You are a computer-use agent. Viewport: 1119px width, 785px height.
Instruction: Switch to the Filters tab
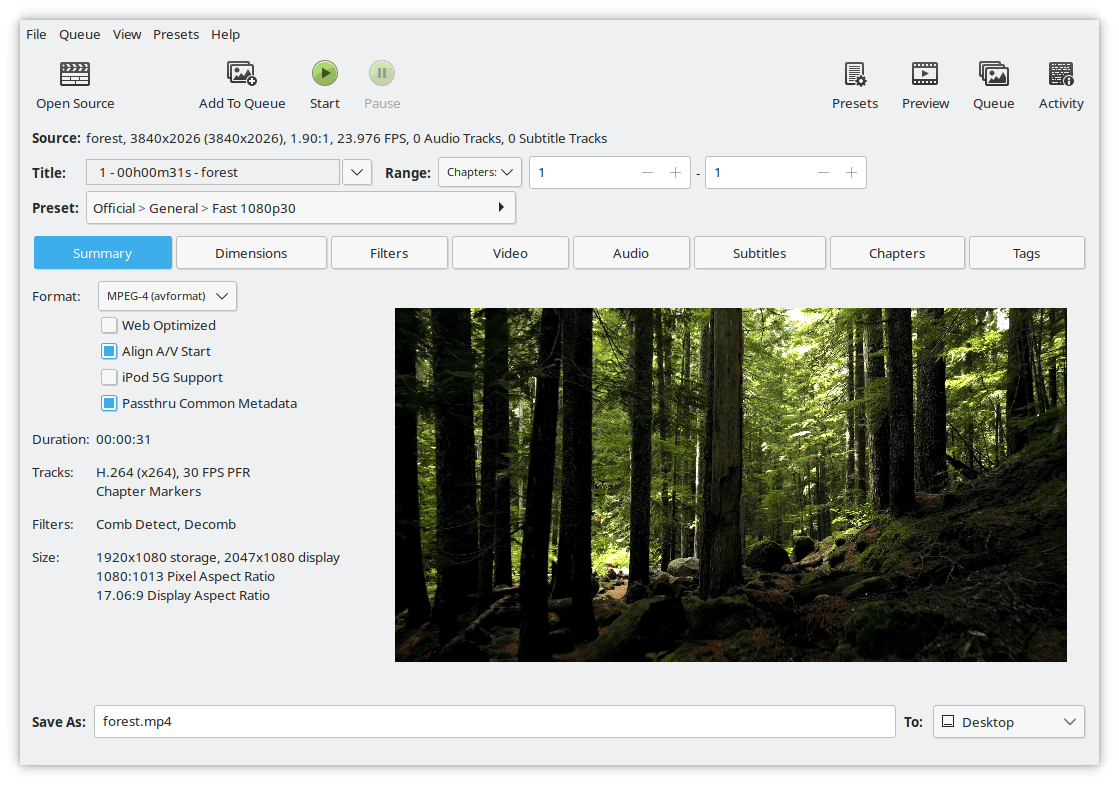389,253
